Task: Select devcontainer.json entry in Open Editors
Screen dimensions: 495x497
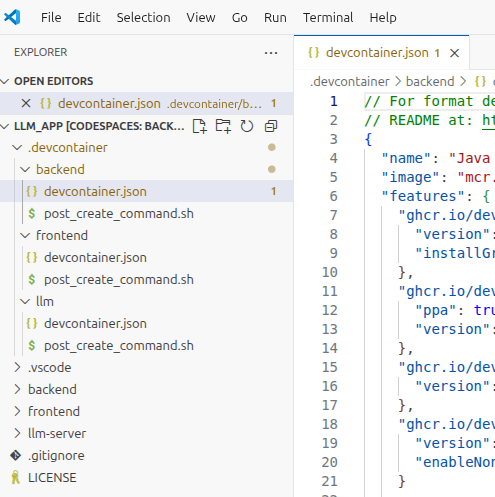Action: coord(147,103)
